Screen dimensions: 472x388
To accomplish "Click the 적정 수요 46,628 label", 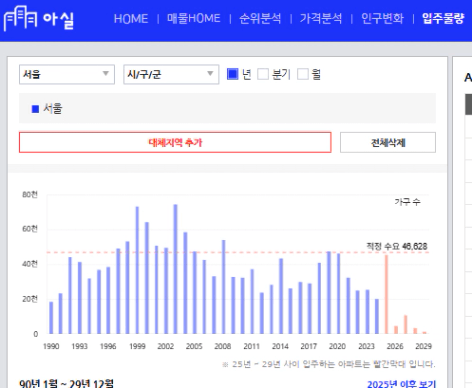I will pos(397,246).
